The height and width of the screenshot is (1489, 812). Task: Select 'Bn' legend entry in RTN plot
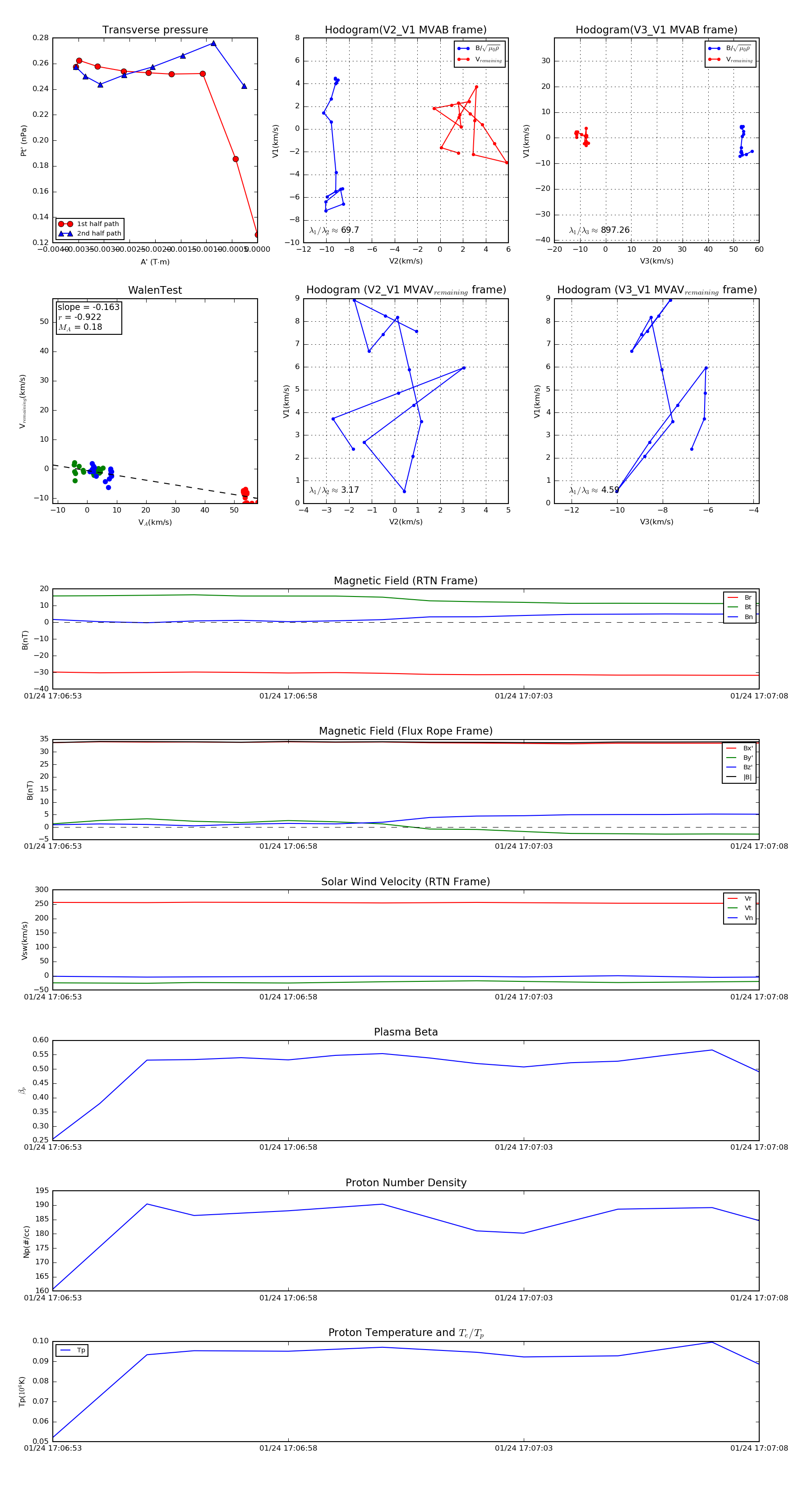pos(740,617)
